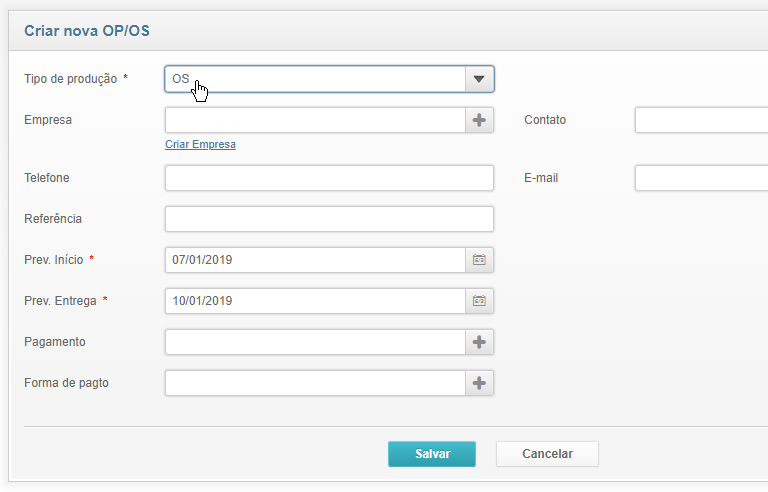This screenshot has height=492, width=768.
Task: Click into the E-mail text field
Action: (700, 178)
